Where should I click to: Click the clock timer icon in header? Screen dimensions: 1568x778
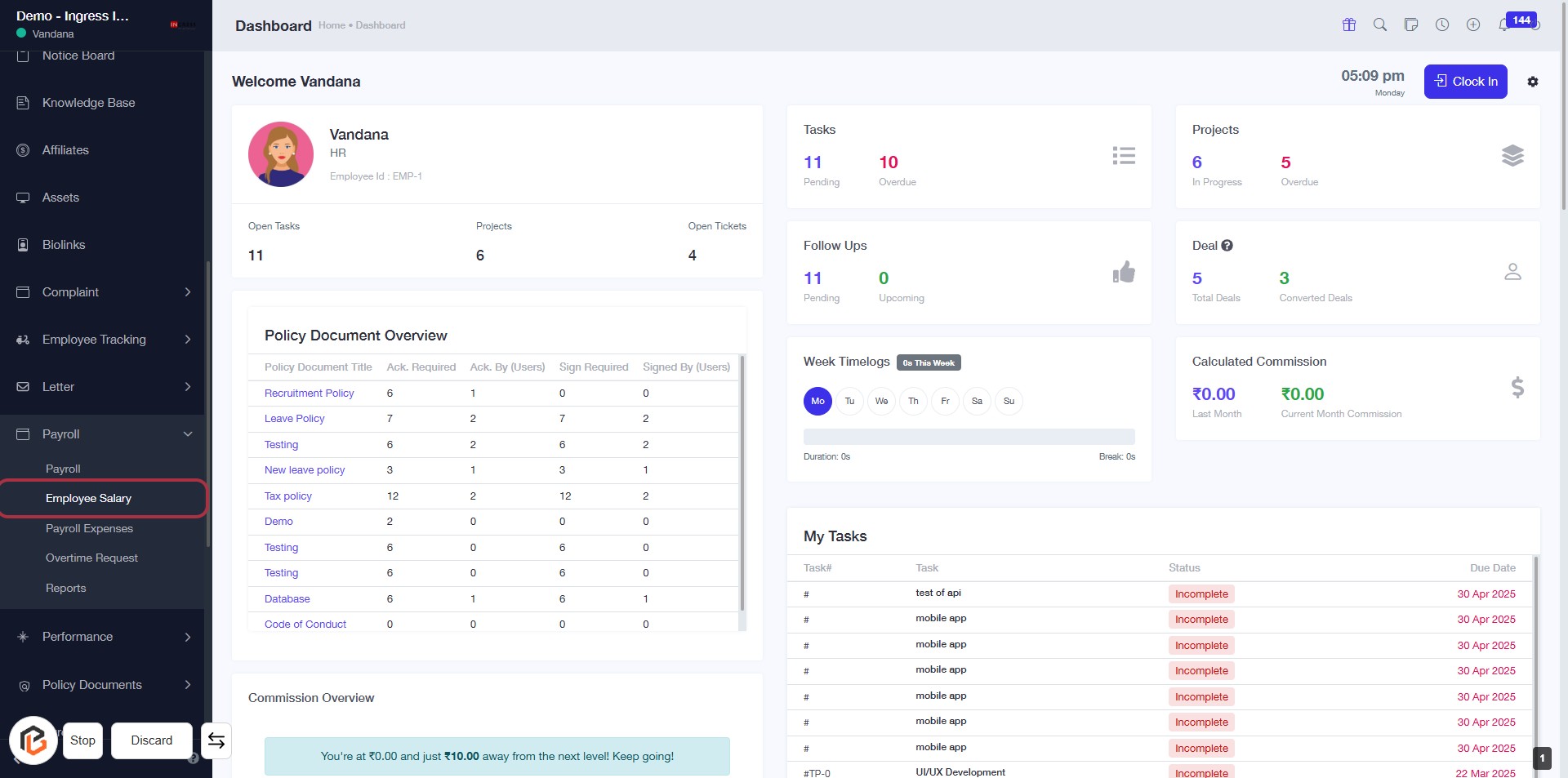pos(1442,24)
